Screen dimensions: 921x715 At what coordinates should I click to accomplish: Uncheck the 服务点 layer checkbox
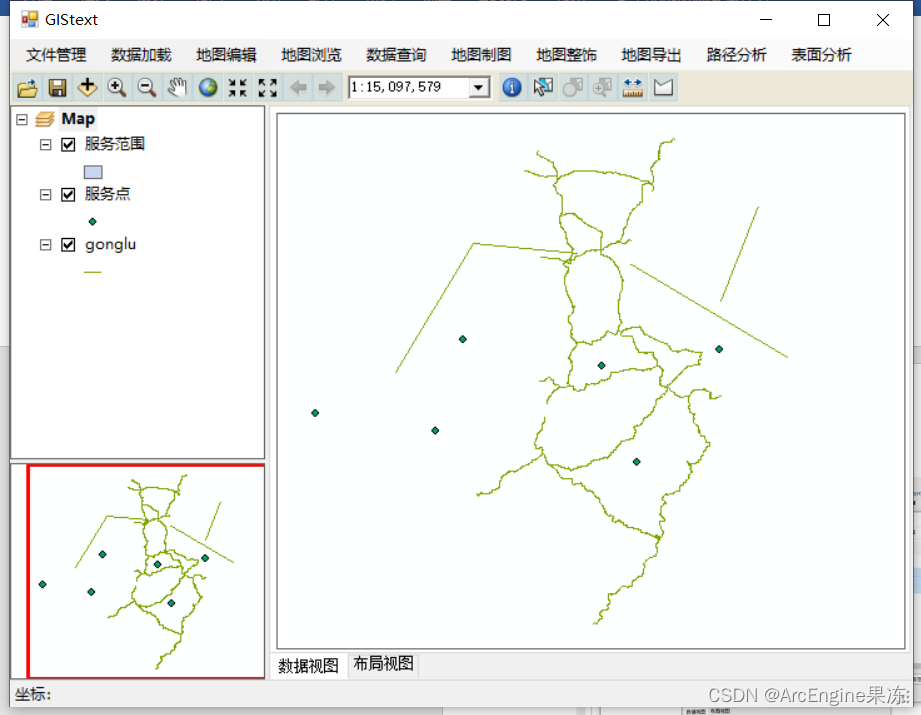66,193
